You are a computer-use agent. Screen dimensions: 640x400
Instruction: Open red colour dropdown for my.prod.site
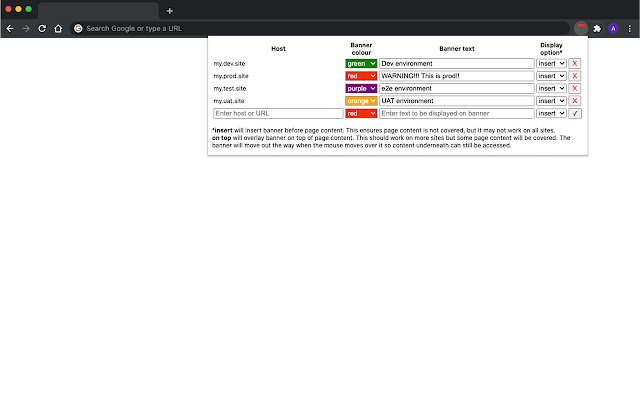click(x=361, y=76)
